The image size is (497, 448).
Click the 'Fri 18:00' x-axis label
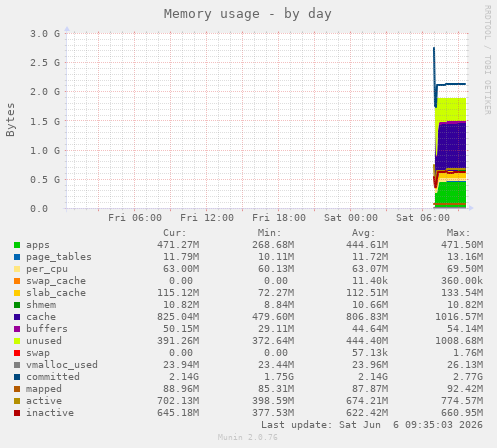(x=279, y=218)
